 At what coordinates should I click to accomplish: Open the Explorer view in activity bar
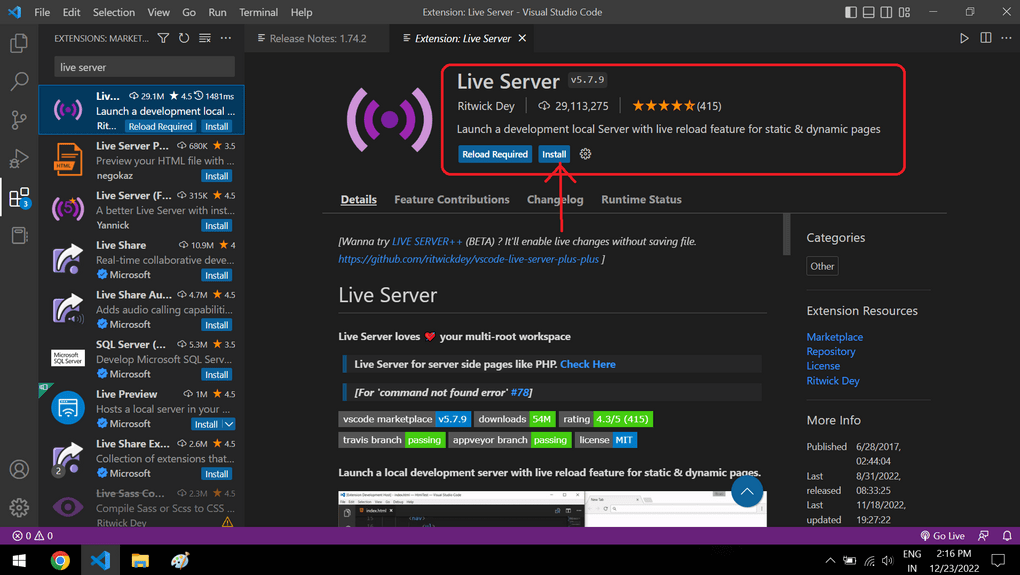(19, 43)
